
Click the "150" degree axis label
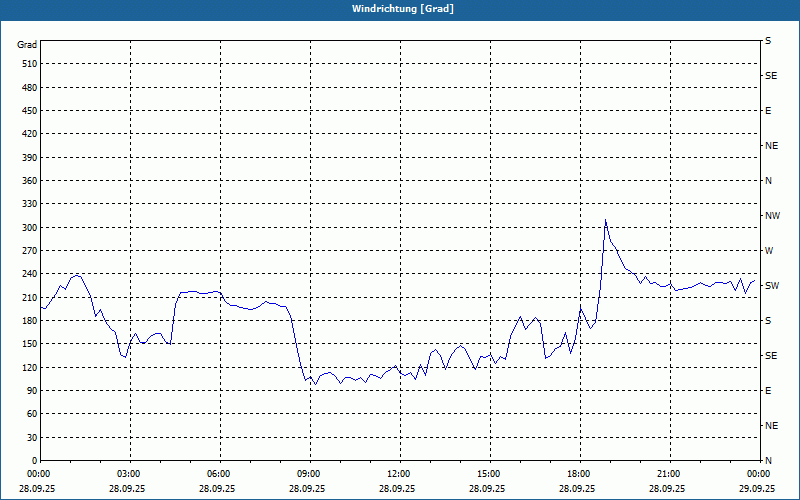pyautogui.click(x=30, y=344)
